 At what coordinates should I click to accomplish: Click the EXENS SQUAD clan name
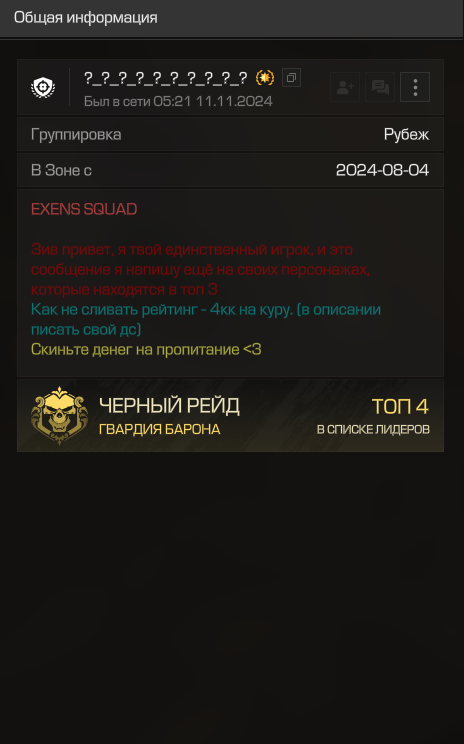84,209
